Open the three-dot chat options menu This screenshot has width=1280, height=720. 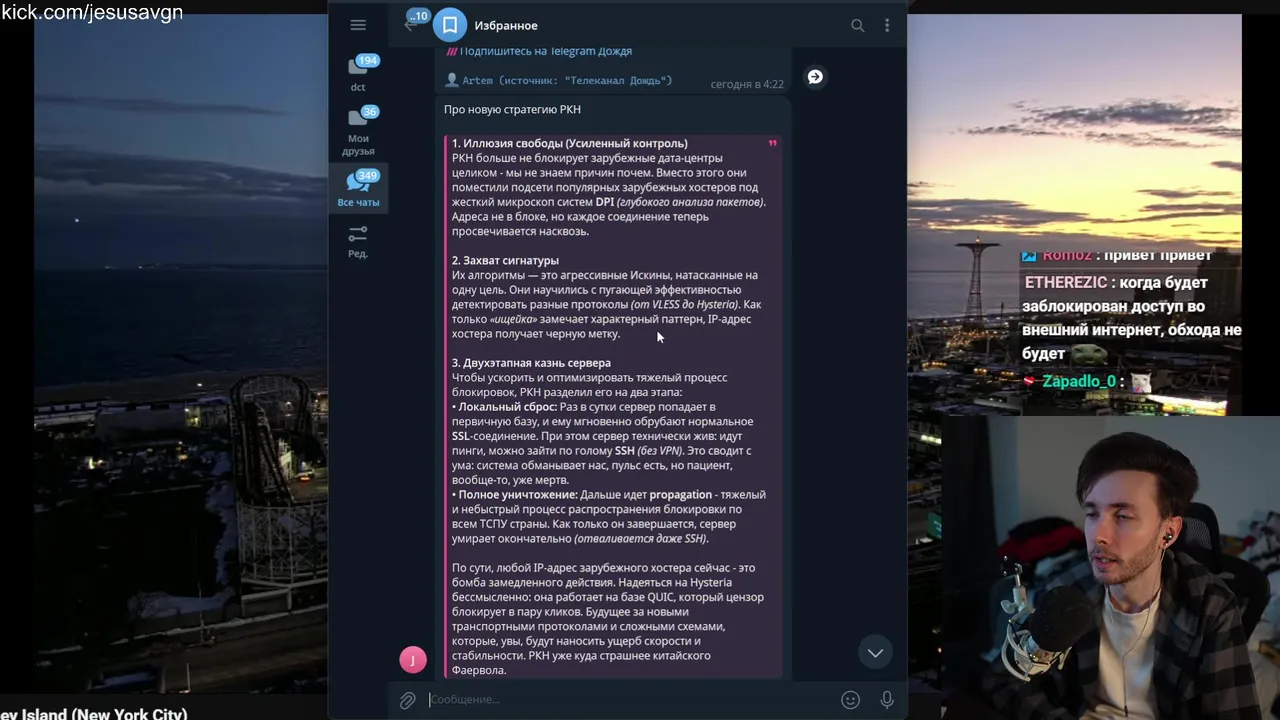tap(887, 25)
